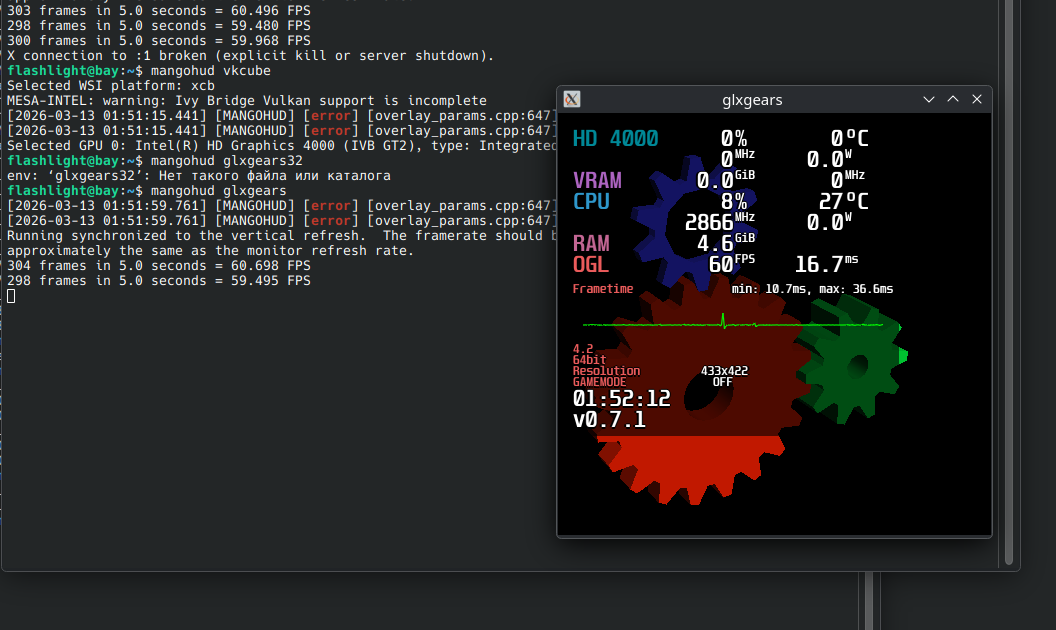1056x630 pixels.
Task: Click the "Resolution" label in the overlay
Action: point(606,371)
